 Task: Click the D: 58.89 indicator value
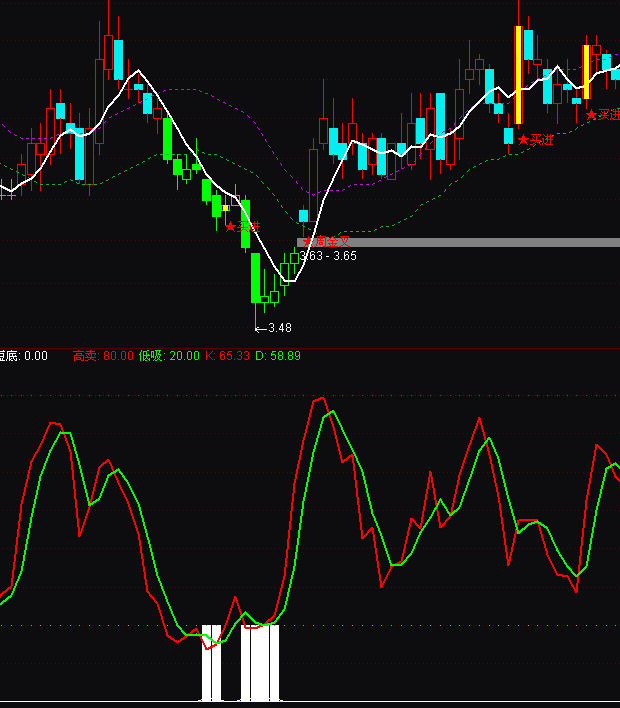click(278, 355)
